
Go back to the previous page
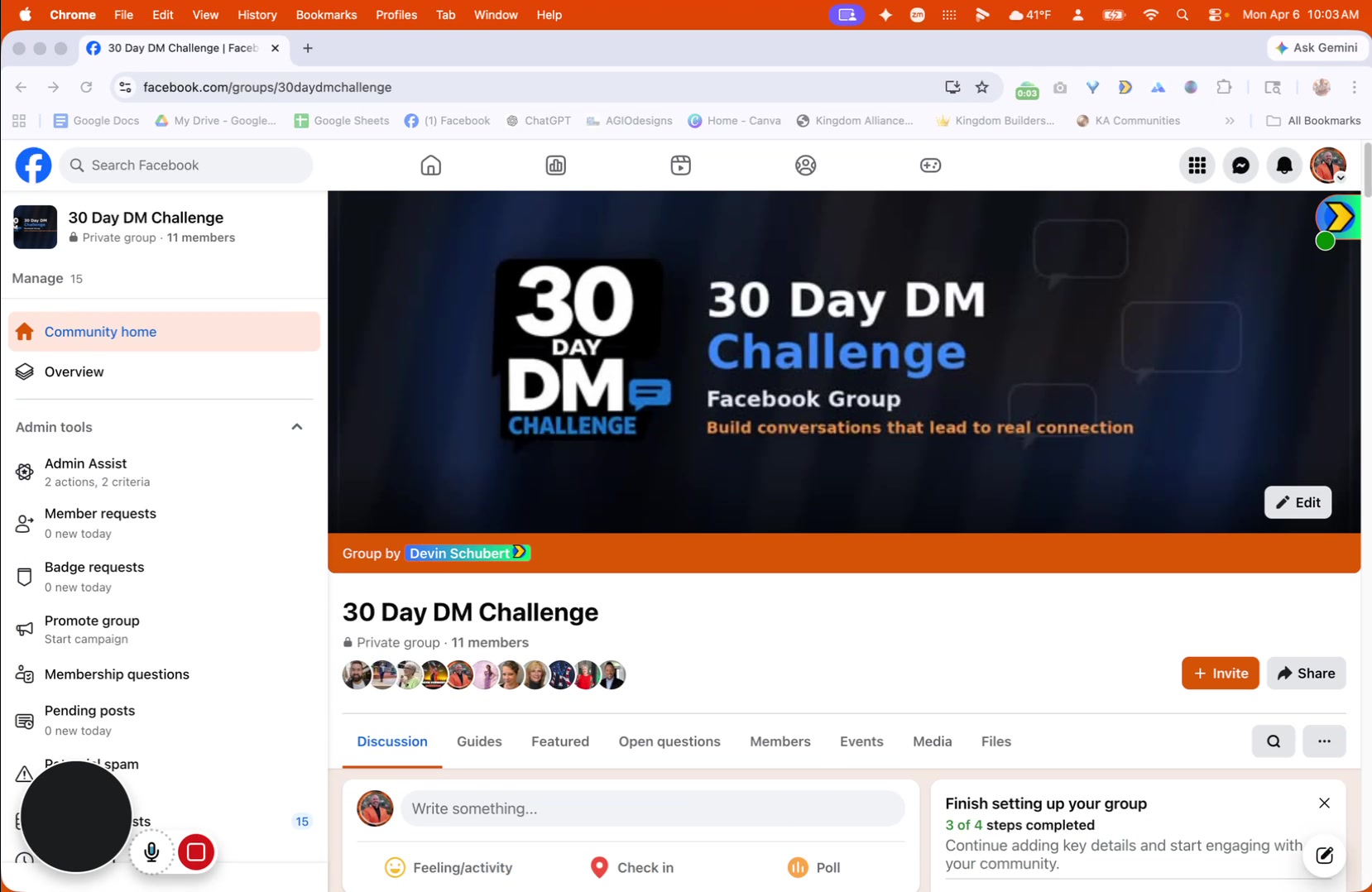pos(22,87)
